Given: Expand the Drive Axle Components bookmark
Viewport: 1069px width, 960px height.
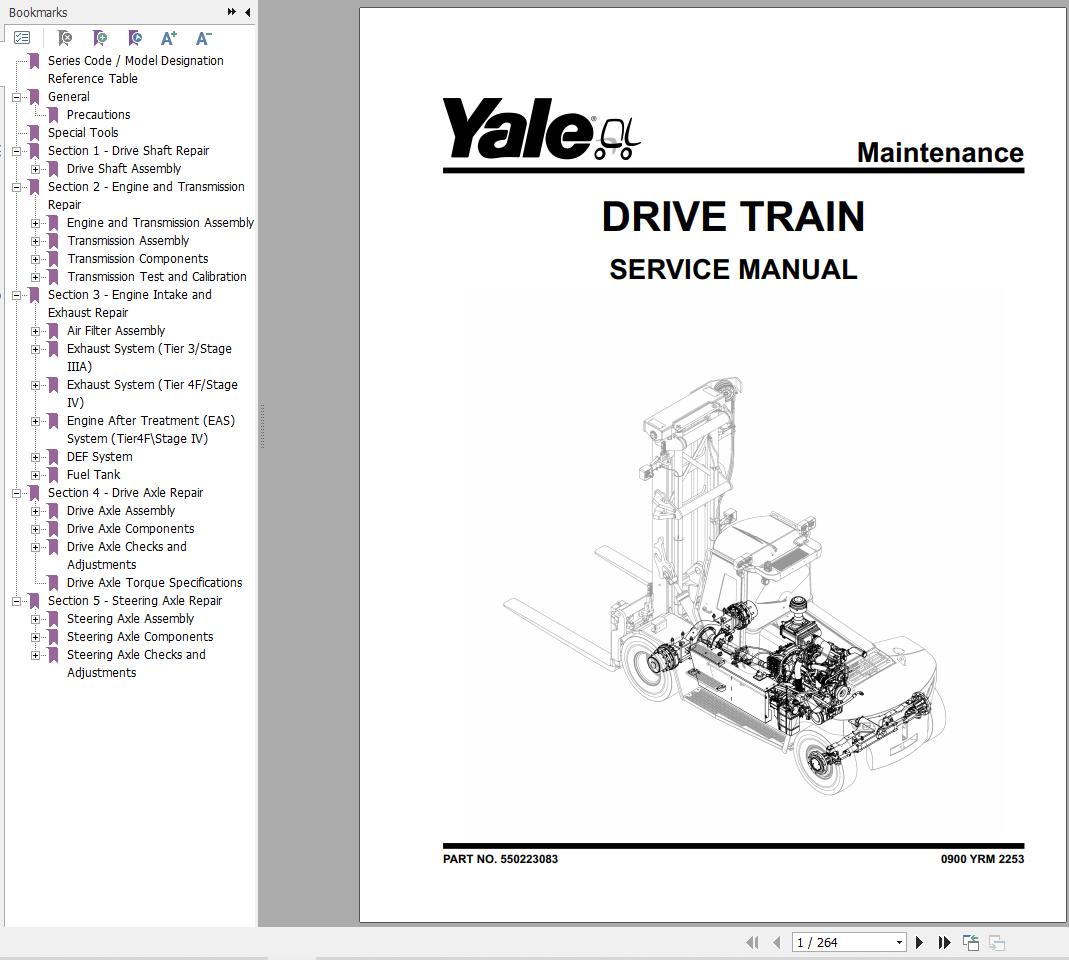Looking at the screenshot, I should tap(35, 529).
